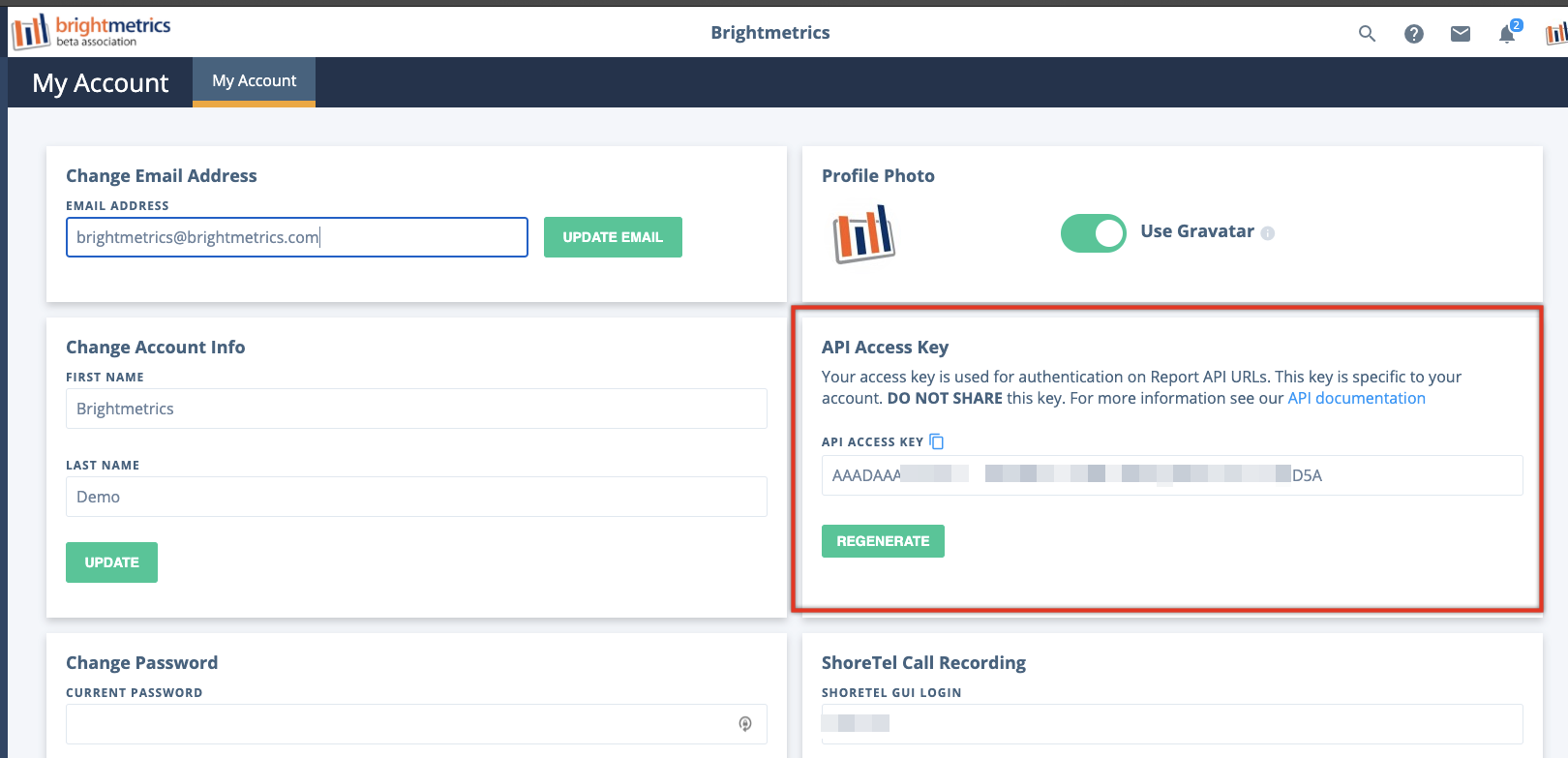Viewport: 1568px width, 758px height.
Task: Click the Use Gravatar label
Action: point(1197,231)
